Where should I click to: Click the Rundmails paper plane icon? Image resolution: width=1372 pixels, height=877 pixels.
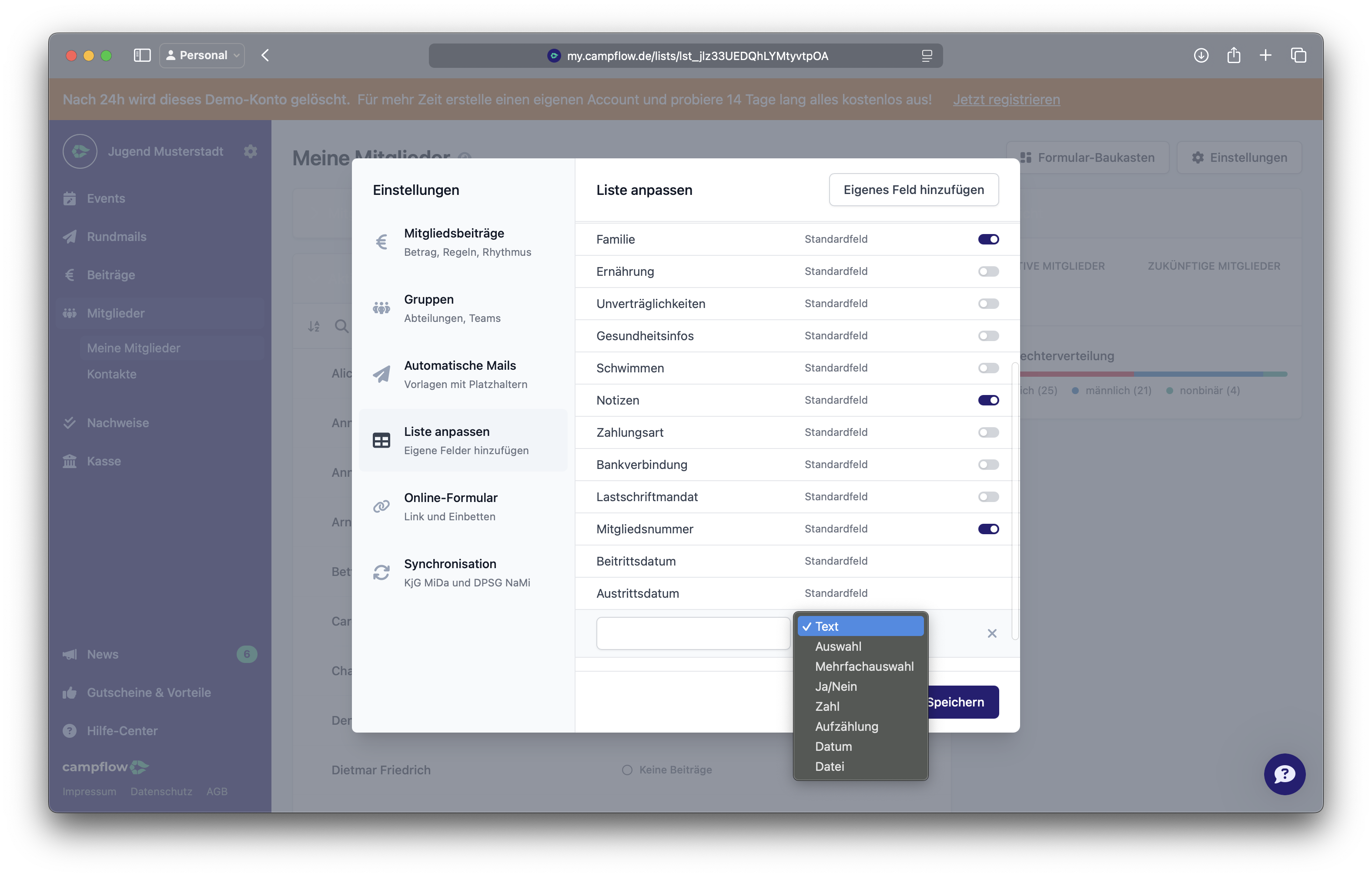(x=70, y=237)
